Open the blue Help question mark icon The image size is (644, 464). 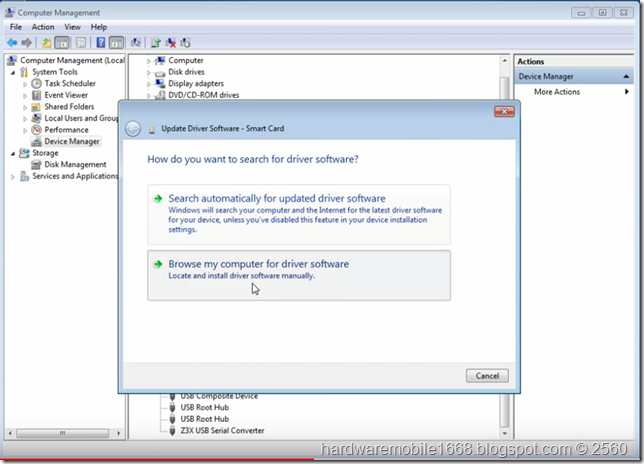(101, 42)
